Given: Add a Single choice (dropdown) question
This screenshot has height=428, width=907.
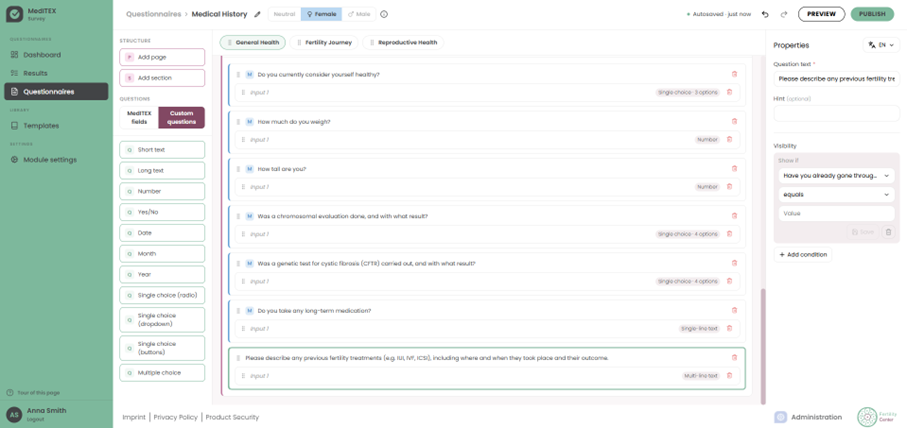Looking at the screenshot, I should coord(162,320).
